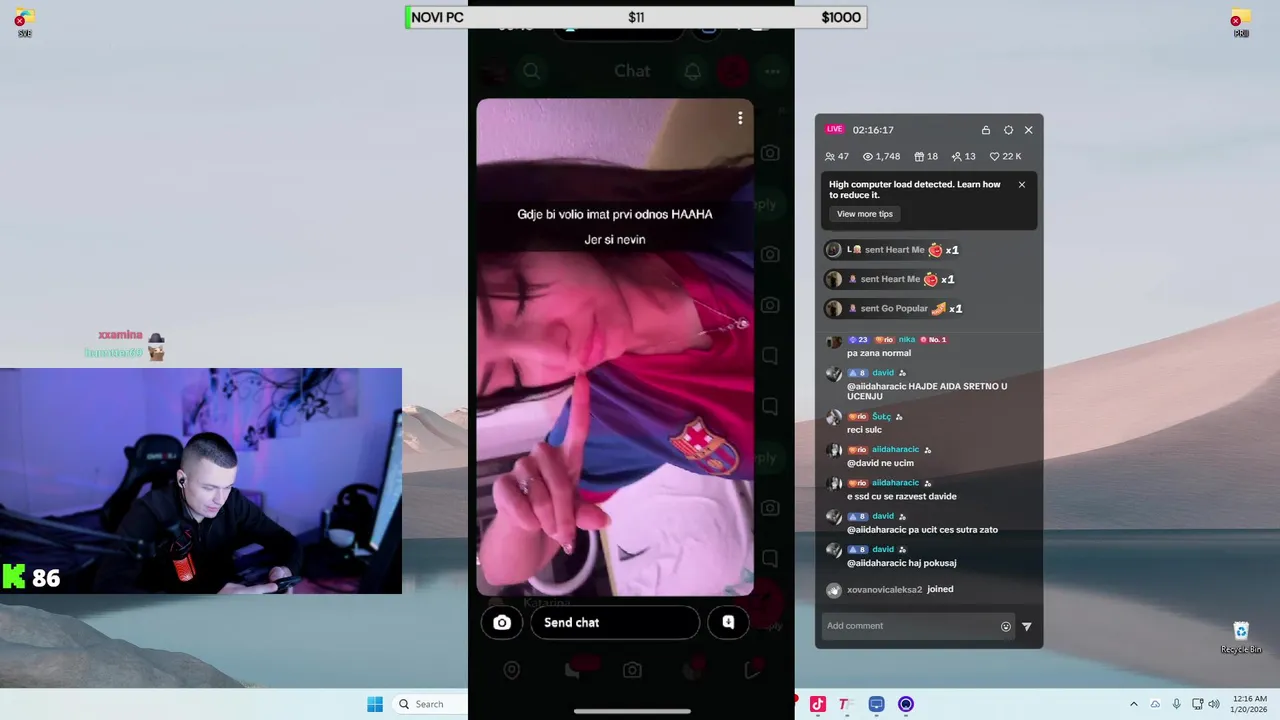This screenshot has height=720, width=1280.
Task: Click the NOVI PC donation goal bar
Action: [636, 17]
